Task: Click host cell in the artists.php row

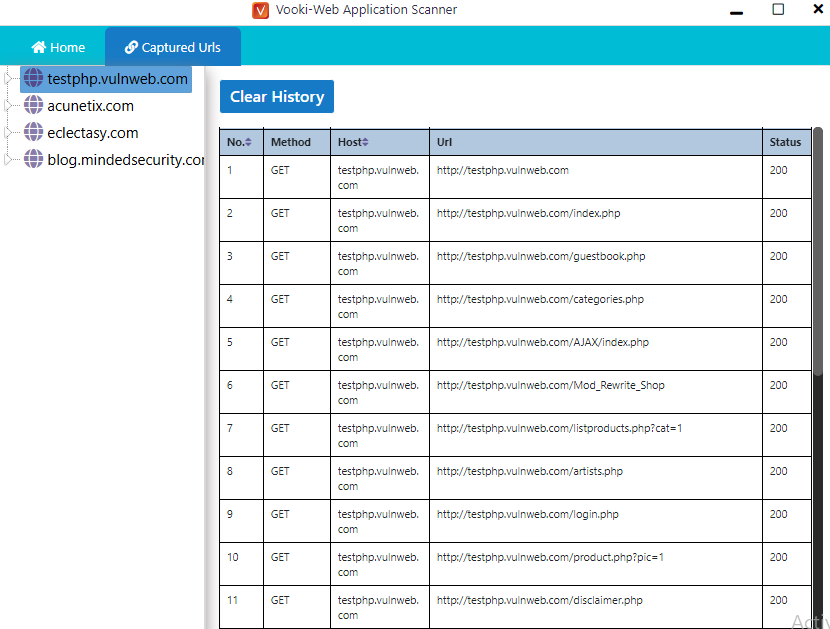Action: tap(378, 479)
